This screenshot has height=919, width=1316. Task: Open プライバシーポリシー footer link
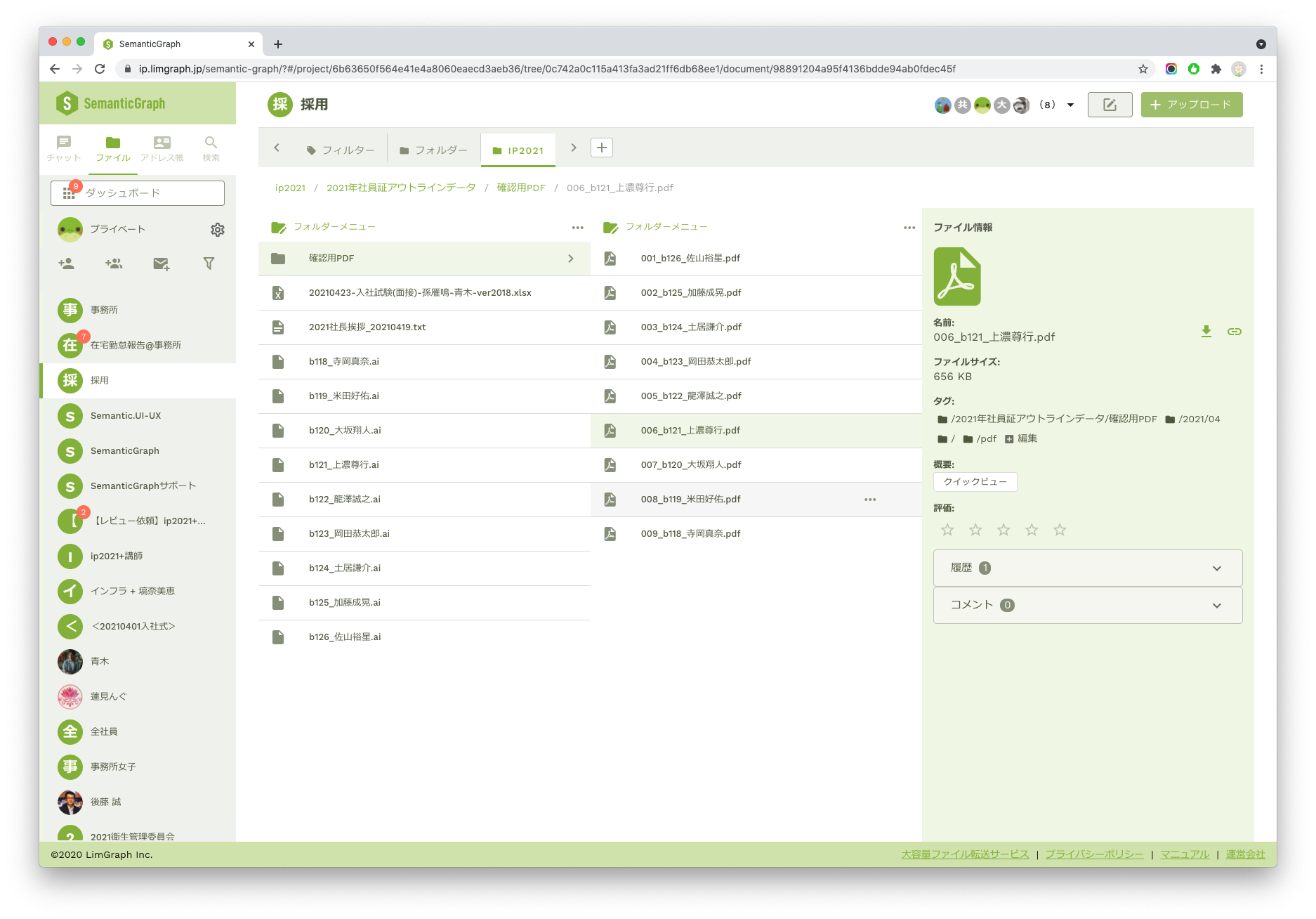[x=1094, y=854]
